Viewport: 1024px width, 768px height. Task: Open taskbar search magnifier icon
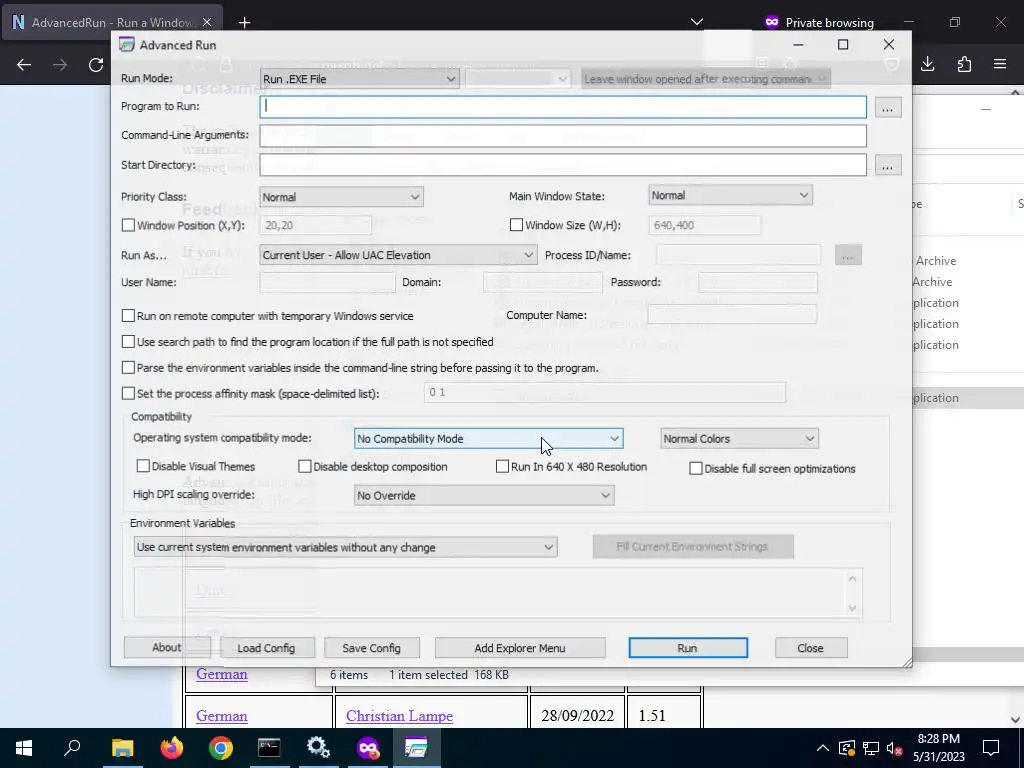tap(72, 748)
